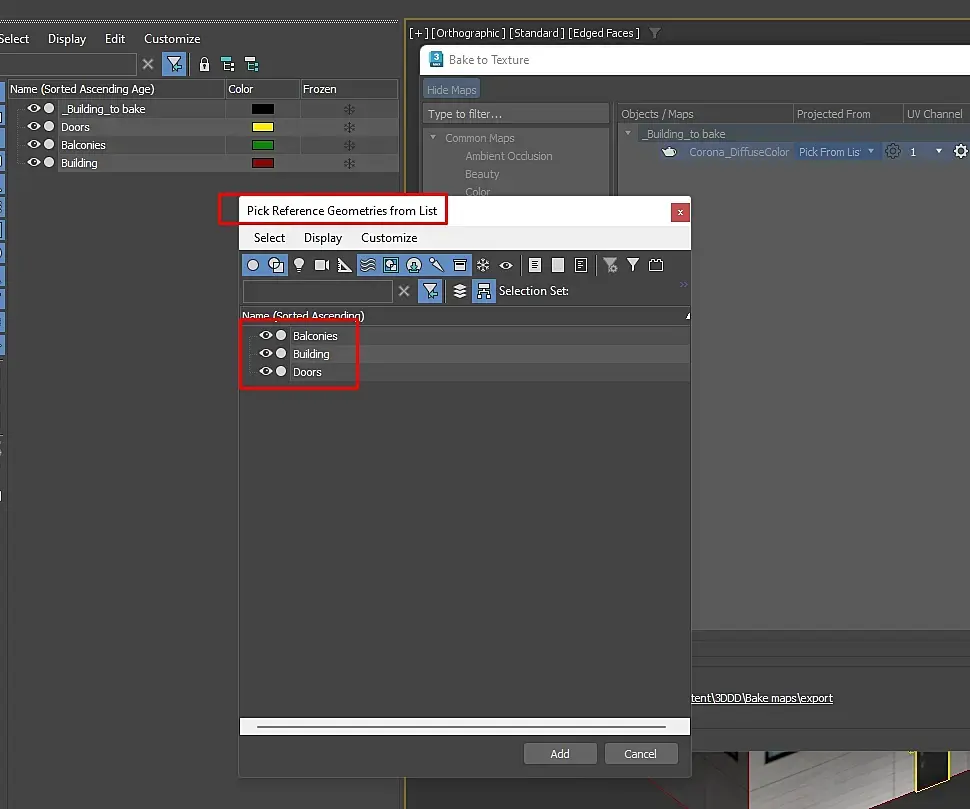Toggle filter-selection funnel button beside dialog search
Image resolution: width=970 pixels, height=809 pixels.
click(430, 291)
